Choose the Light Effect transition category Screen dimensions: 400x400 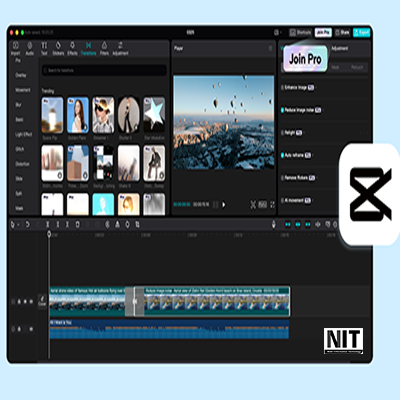click(x=23, y=134)
